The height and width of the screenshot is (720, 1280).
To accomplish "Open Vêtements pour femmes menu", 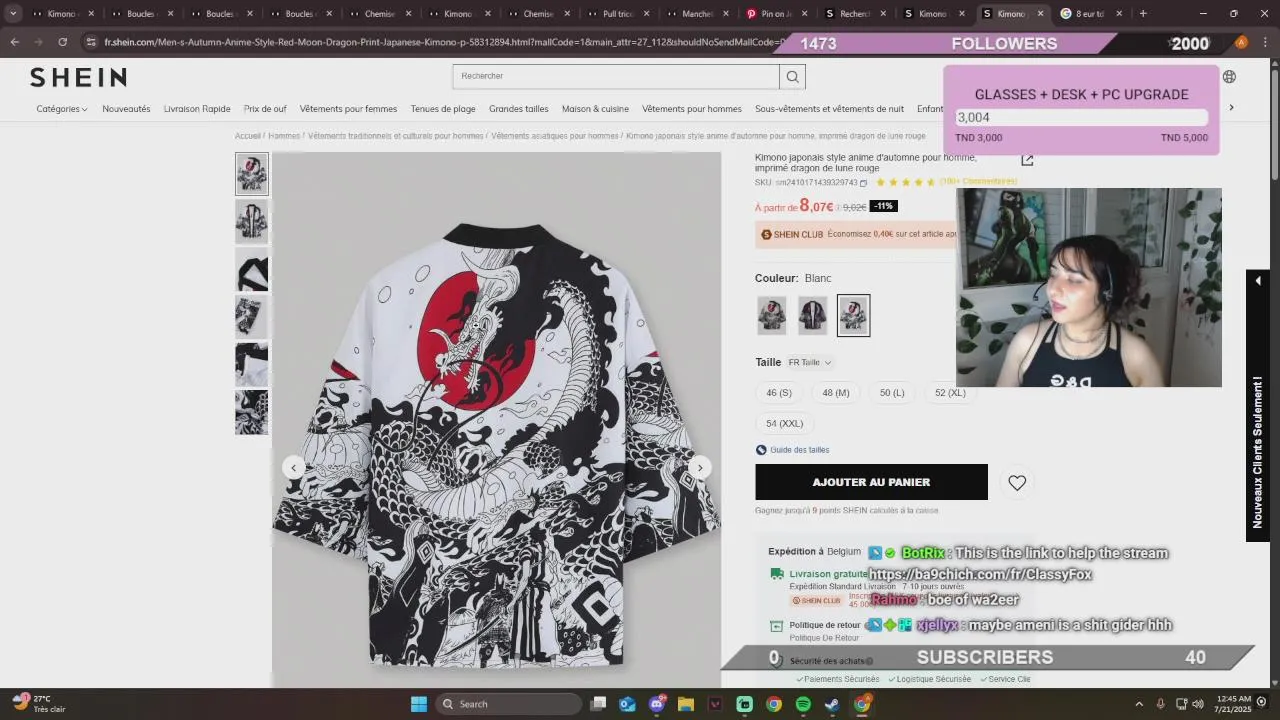I will click(348, 109).
